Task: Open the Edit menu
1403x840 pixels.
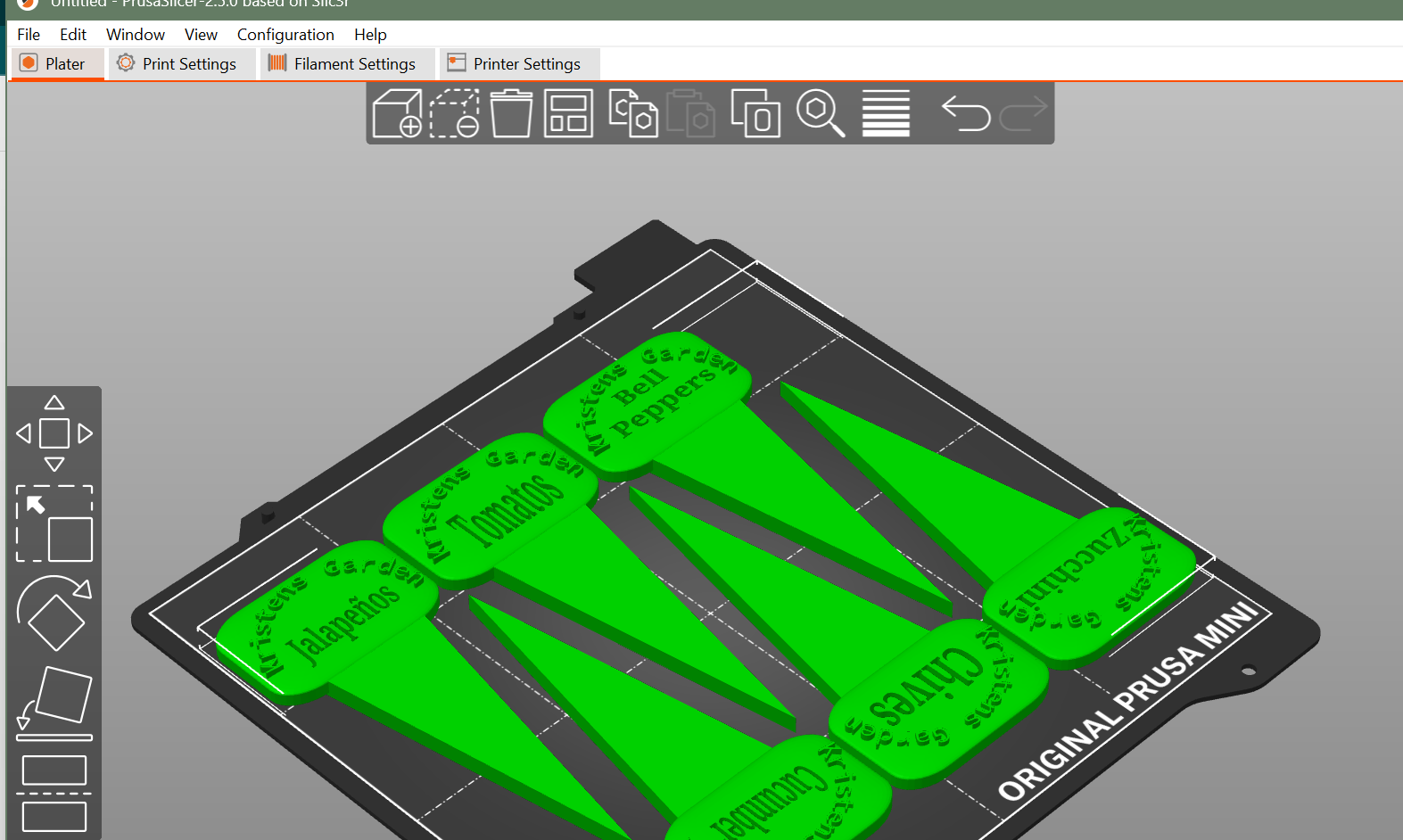Action: click(73, 35)
